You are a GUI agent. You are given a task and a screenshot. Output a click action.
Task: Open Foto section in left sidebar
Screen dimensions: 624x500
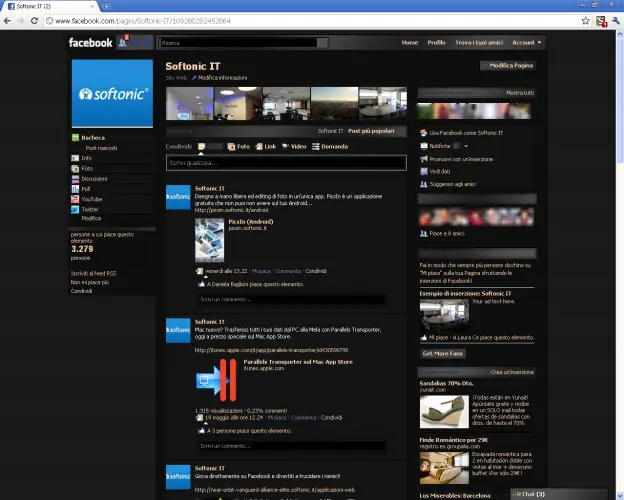click(87, 168)
